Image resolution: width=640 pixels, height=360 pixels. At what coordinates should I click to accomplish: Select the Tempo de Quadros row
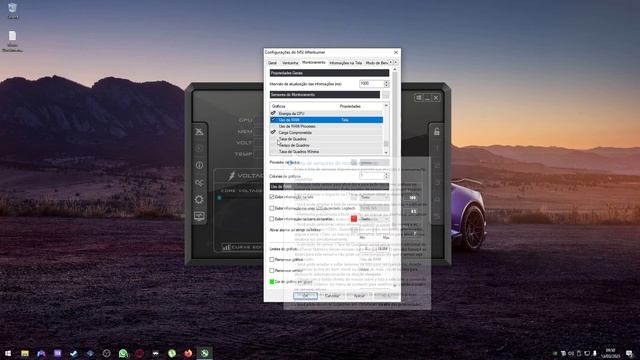(326, 145)
